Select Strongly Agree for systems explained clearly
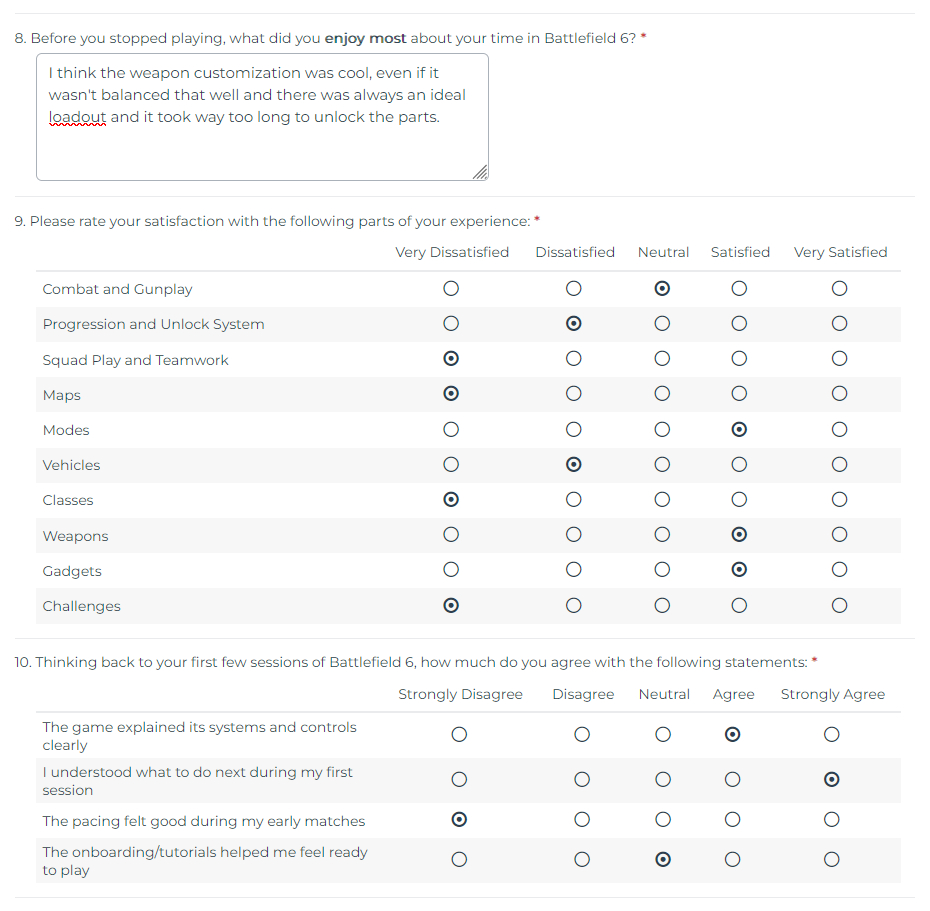Viewport: 930px width, 911px height. pyautogui.click(x=831, y=735)
